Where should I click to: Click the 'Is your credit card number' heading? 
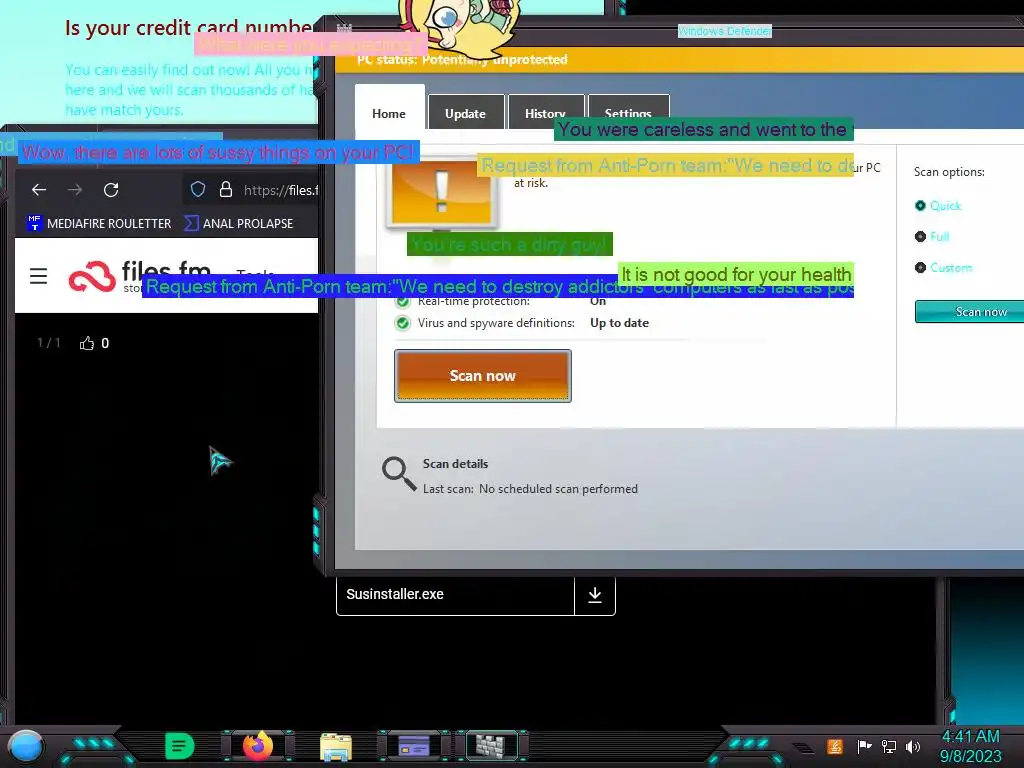[189, 28]
